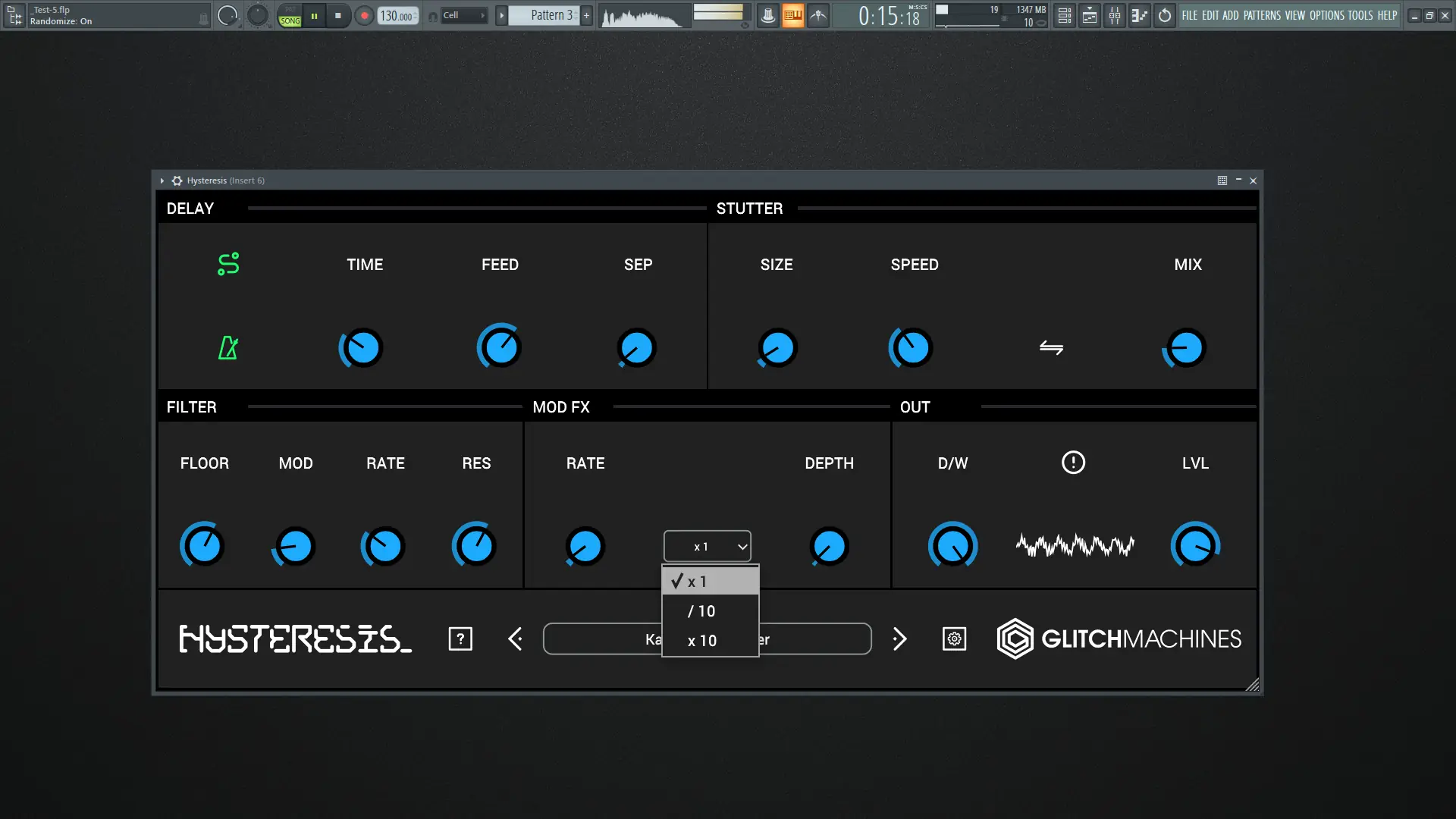Toggle the metronome tempo sync icon
Viewport: 1456px width, 819px height.
228,348
